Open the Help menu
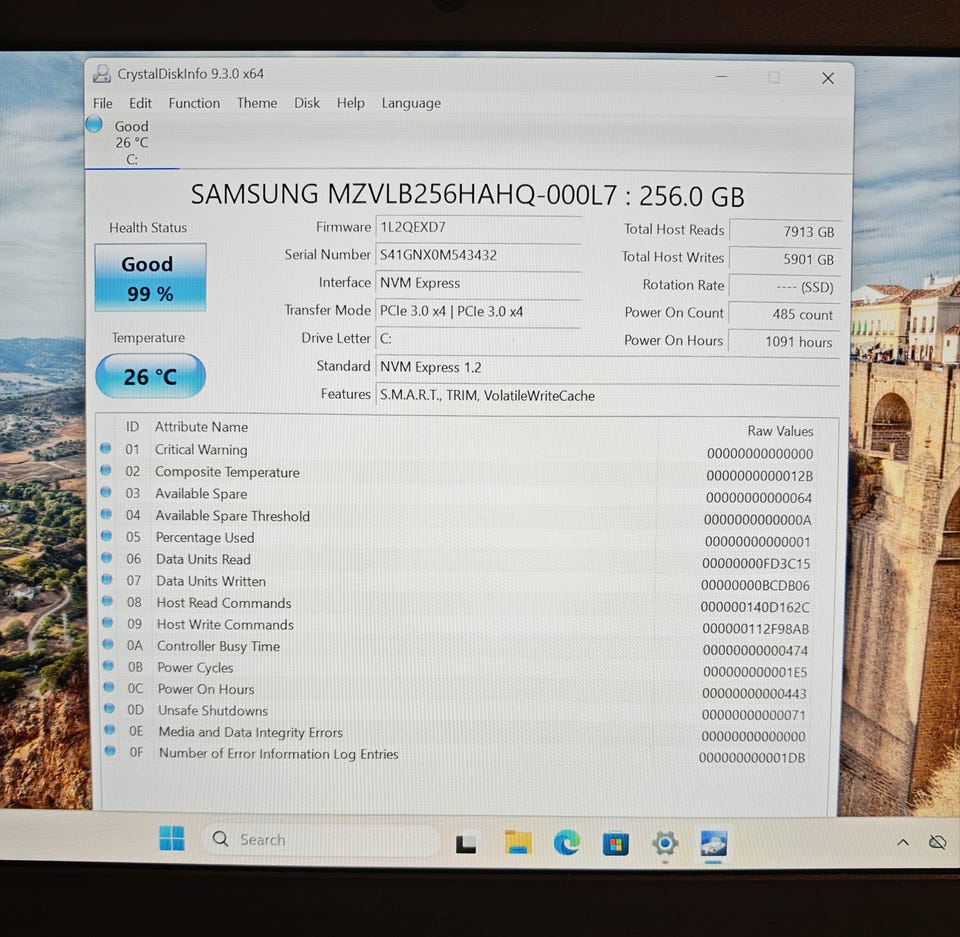960x937 pixels. pyautogui.click(x=350, y=103)
